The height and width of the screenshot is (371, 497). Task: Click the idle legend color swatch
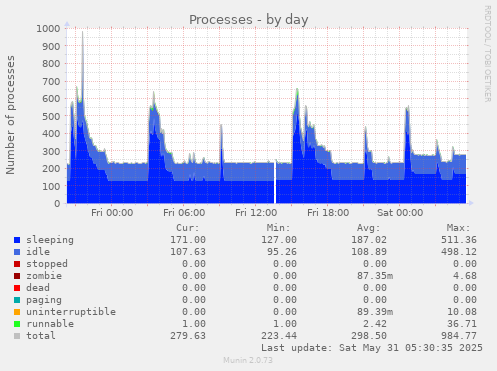17,252
